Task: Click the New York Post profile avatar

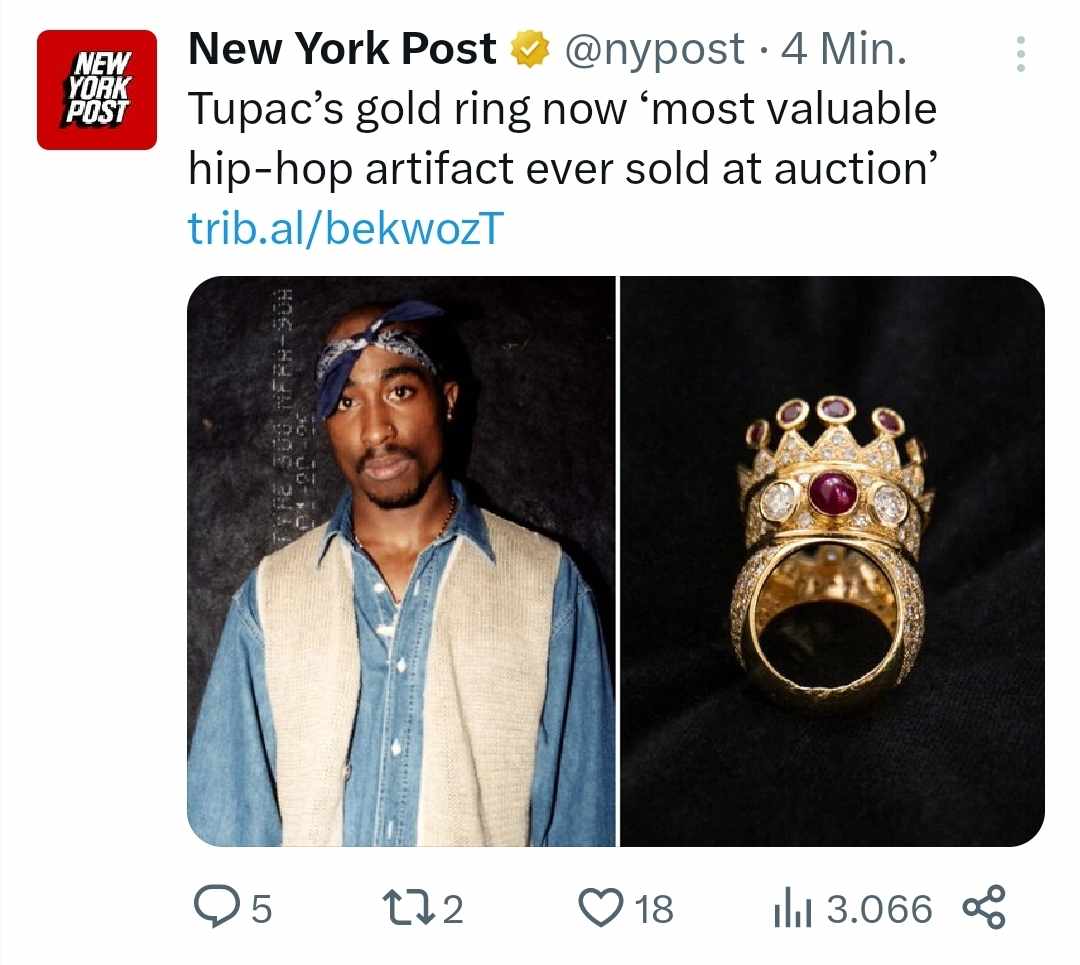Action: click(x=97, y=90)
